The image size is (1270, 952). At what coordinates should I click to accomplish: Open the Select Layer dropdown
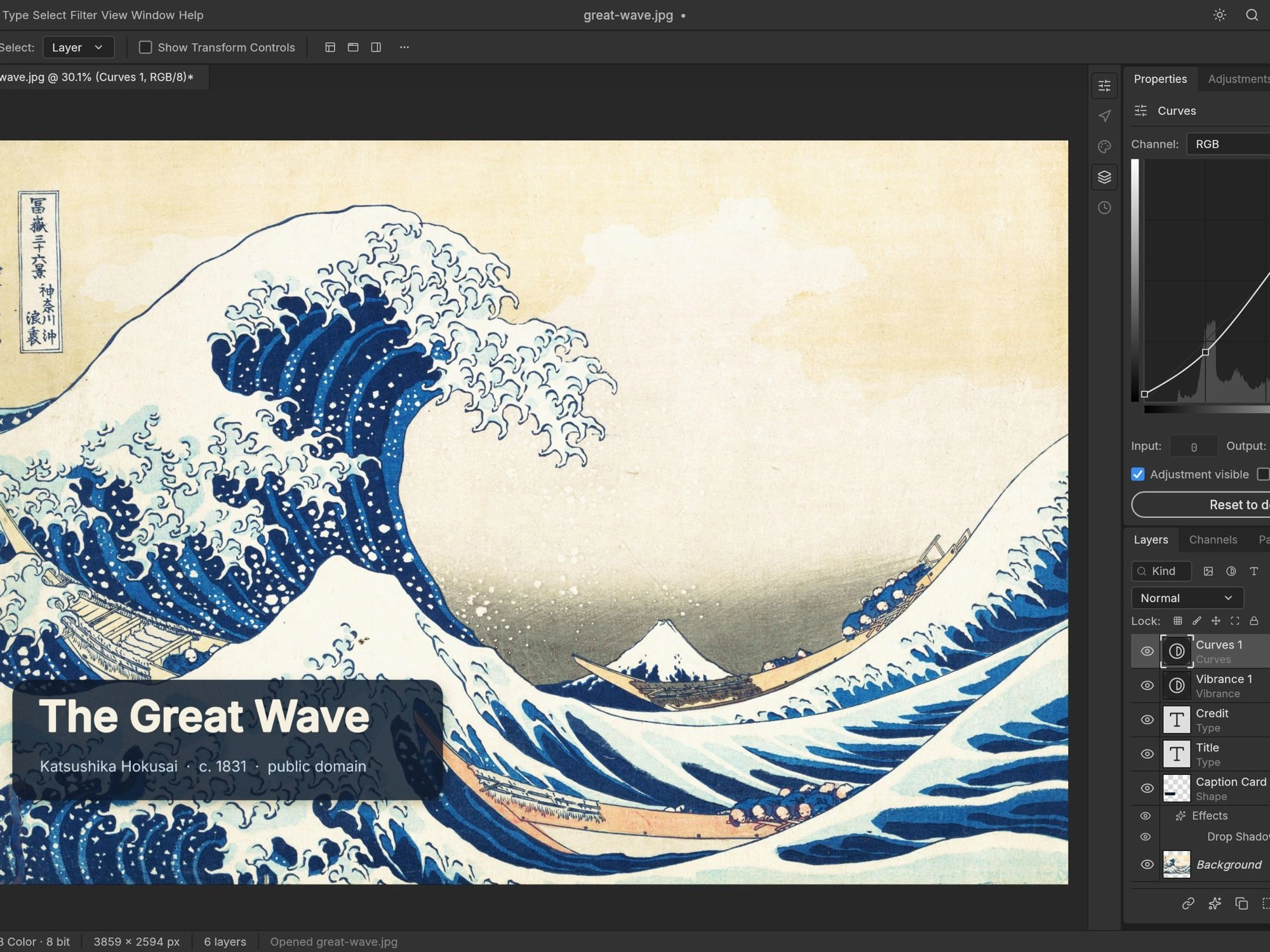79,48
